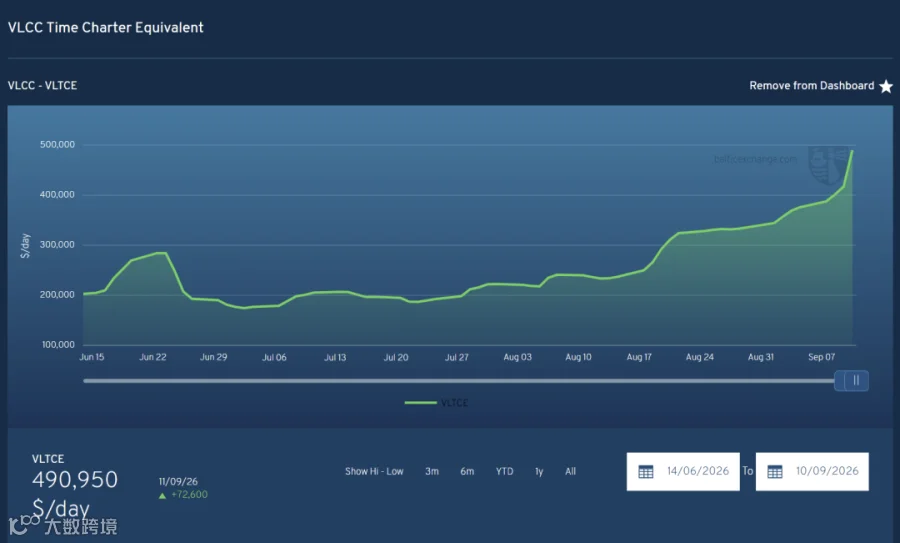Viewport: 900px width, 543px height.
Task: Edit the 14/06/2026 start date field
Action: coord(683,472)
